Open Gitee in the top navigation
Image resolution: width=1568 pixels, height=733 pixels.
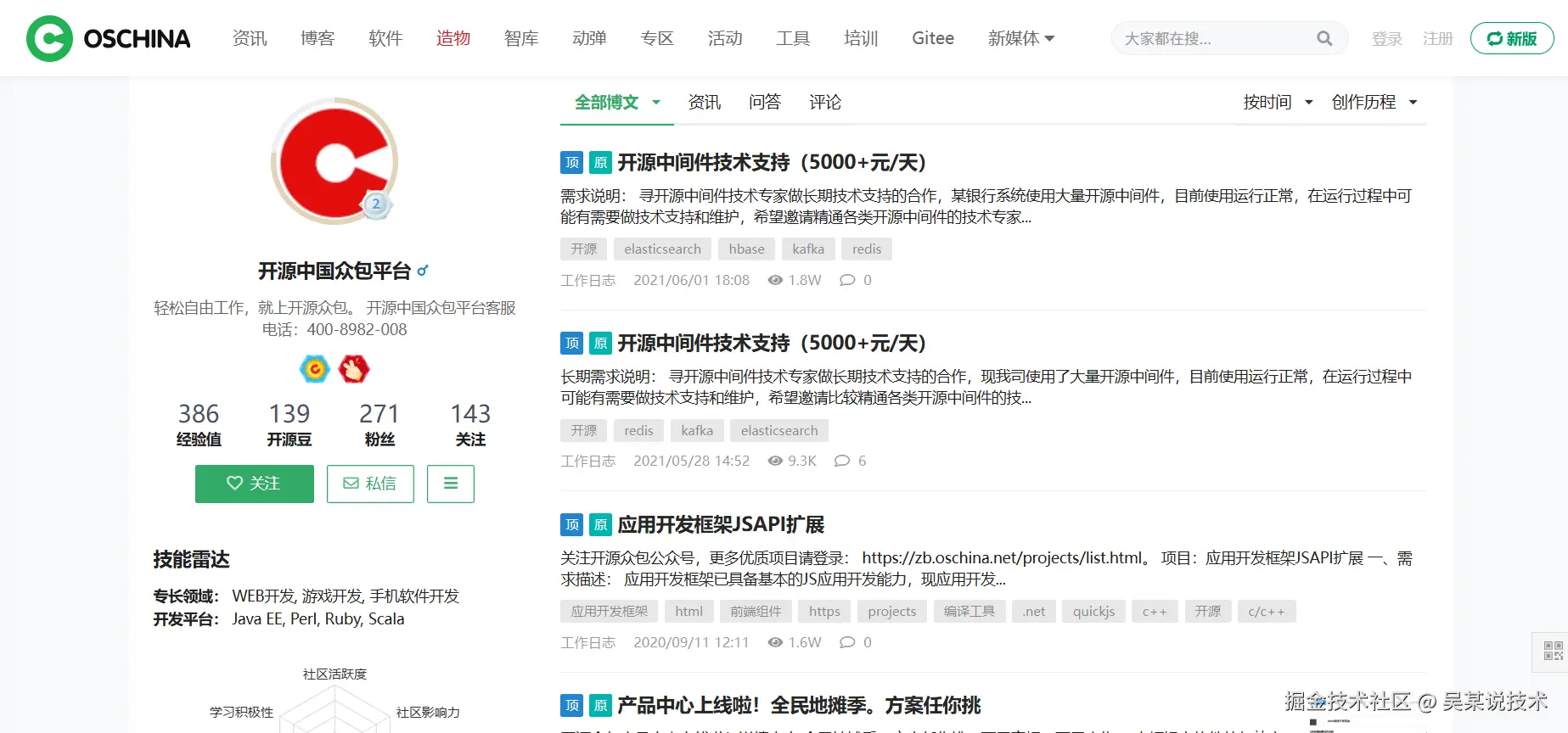point(933,38)
